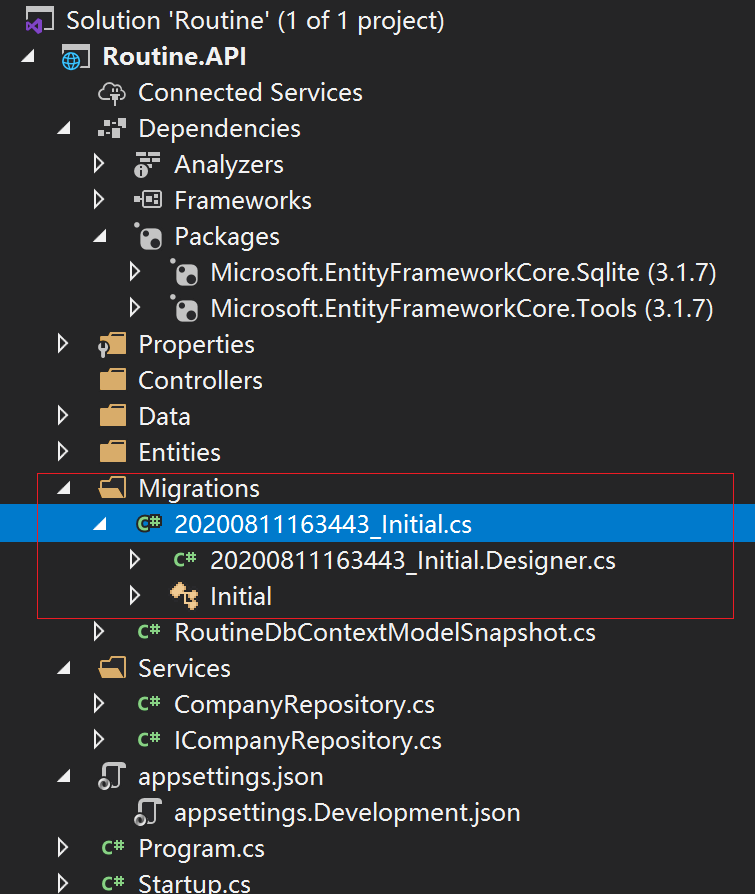Click the Dependencies node icon

[112, 129]
